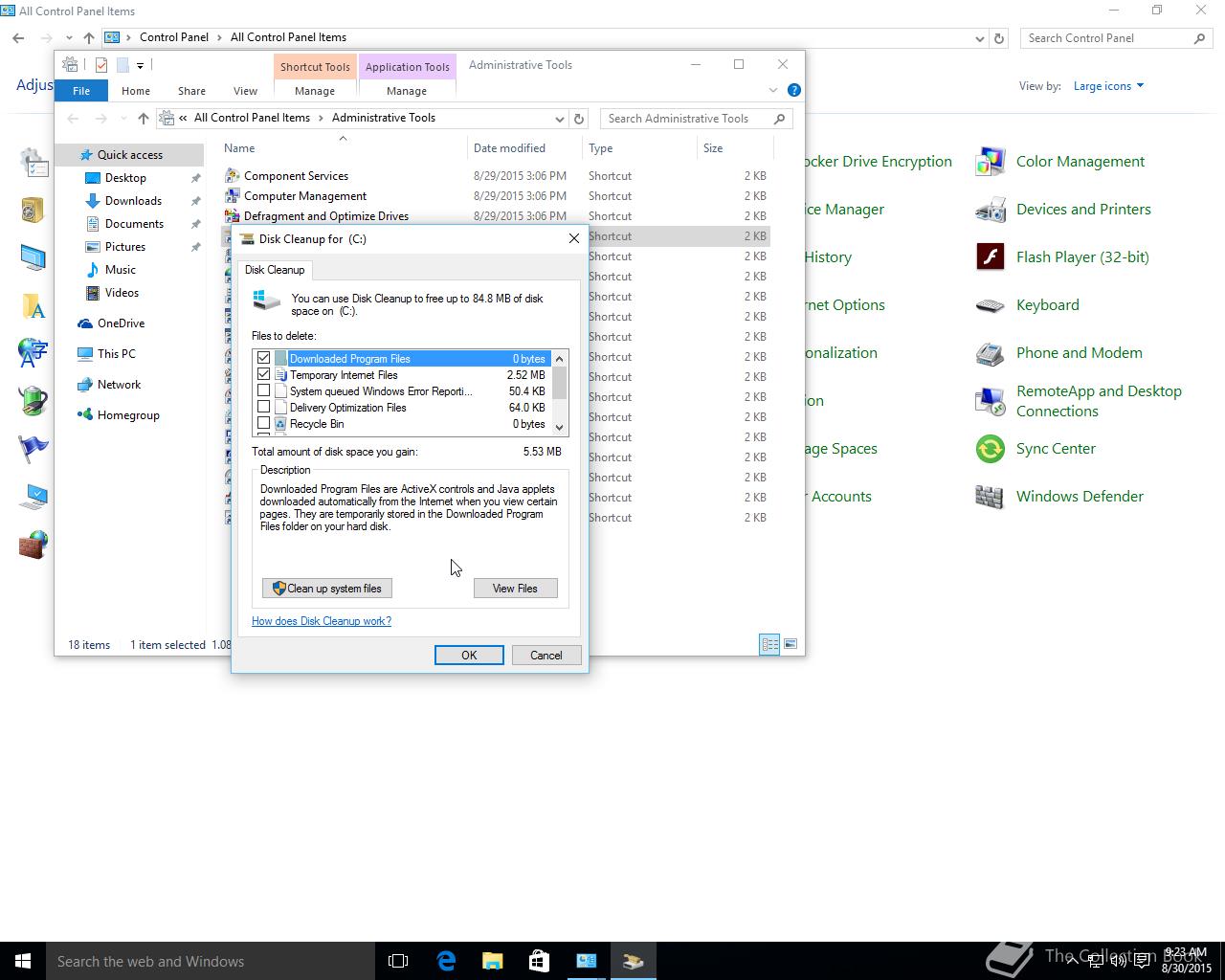Open the Store from the taskbar
The width and height of the screenshot is (1225, 980).
[540, 961]
